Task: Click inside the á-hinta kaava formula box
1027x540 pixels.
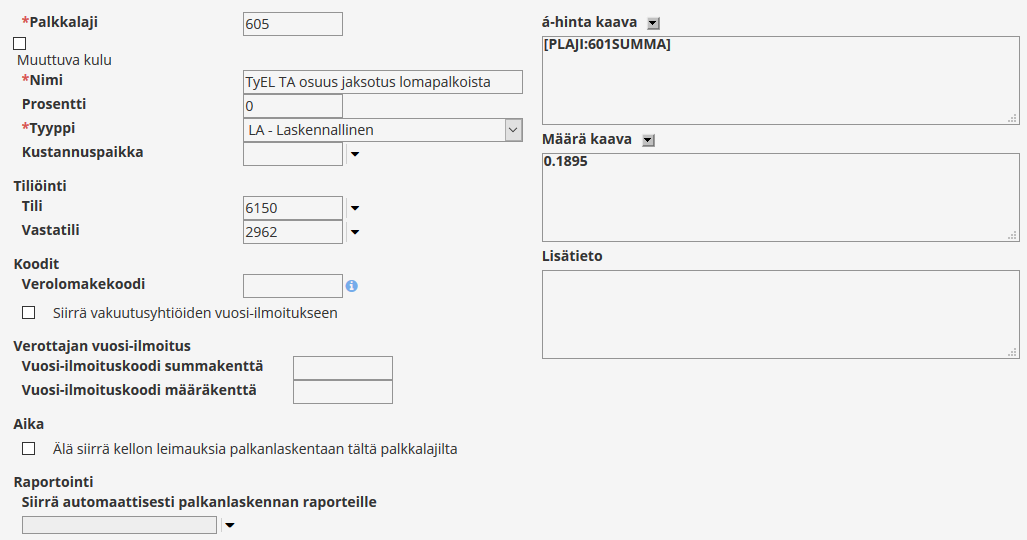Action: click(780, 80)
